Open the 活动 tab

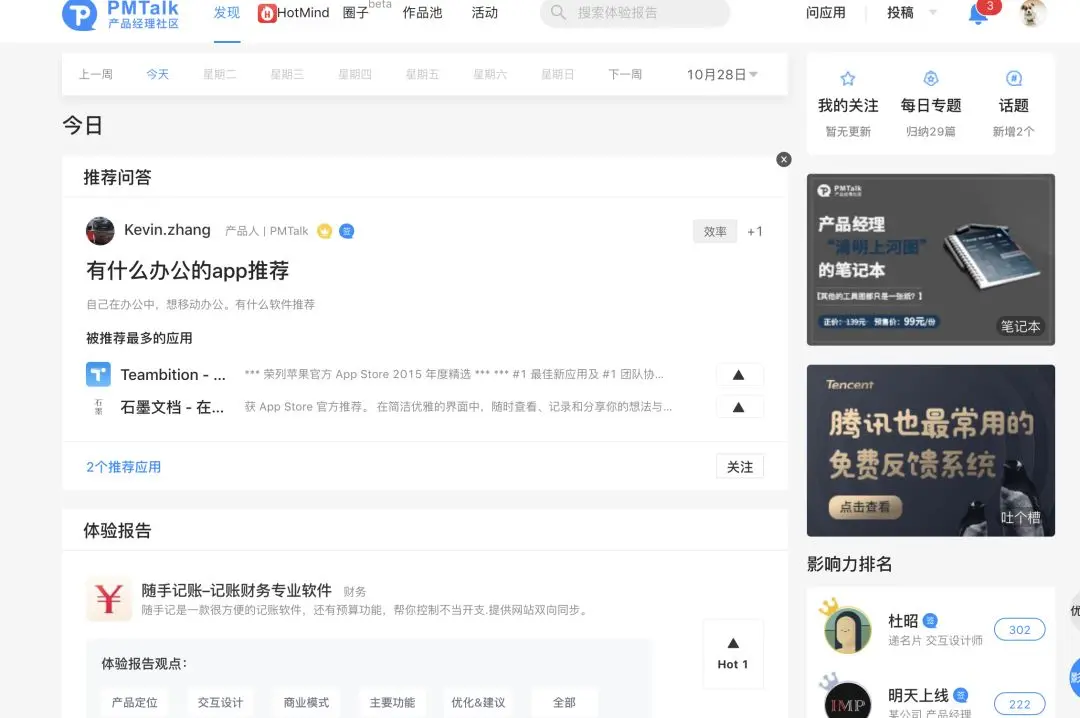pos(484,13)
